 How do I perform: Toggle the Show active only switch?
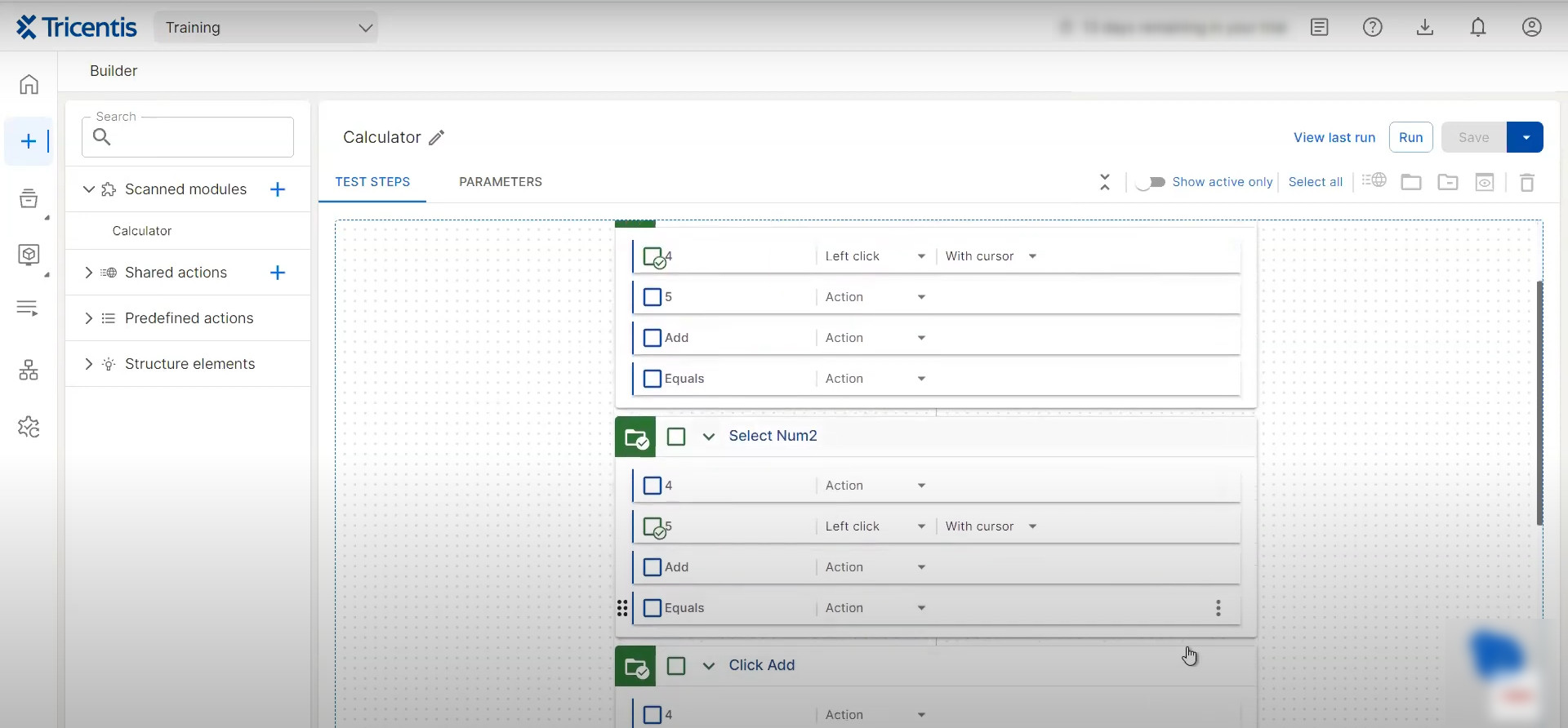point(1150,182)
